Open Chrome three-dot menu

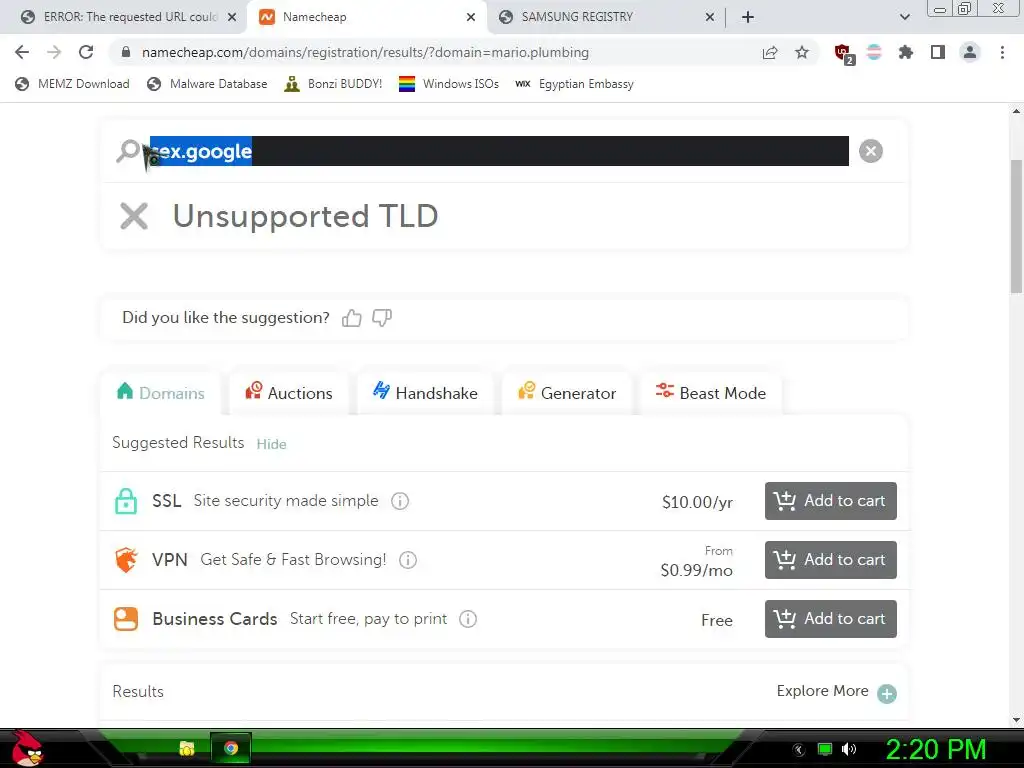1002,52
